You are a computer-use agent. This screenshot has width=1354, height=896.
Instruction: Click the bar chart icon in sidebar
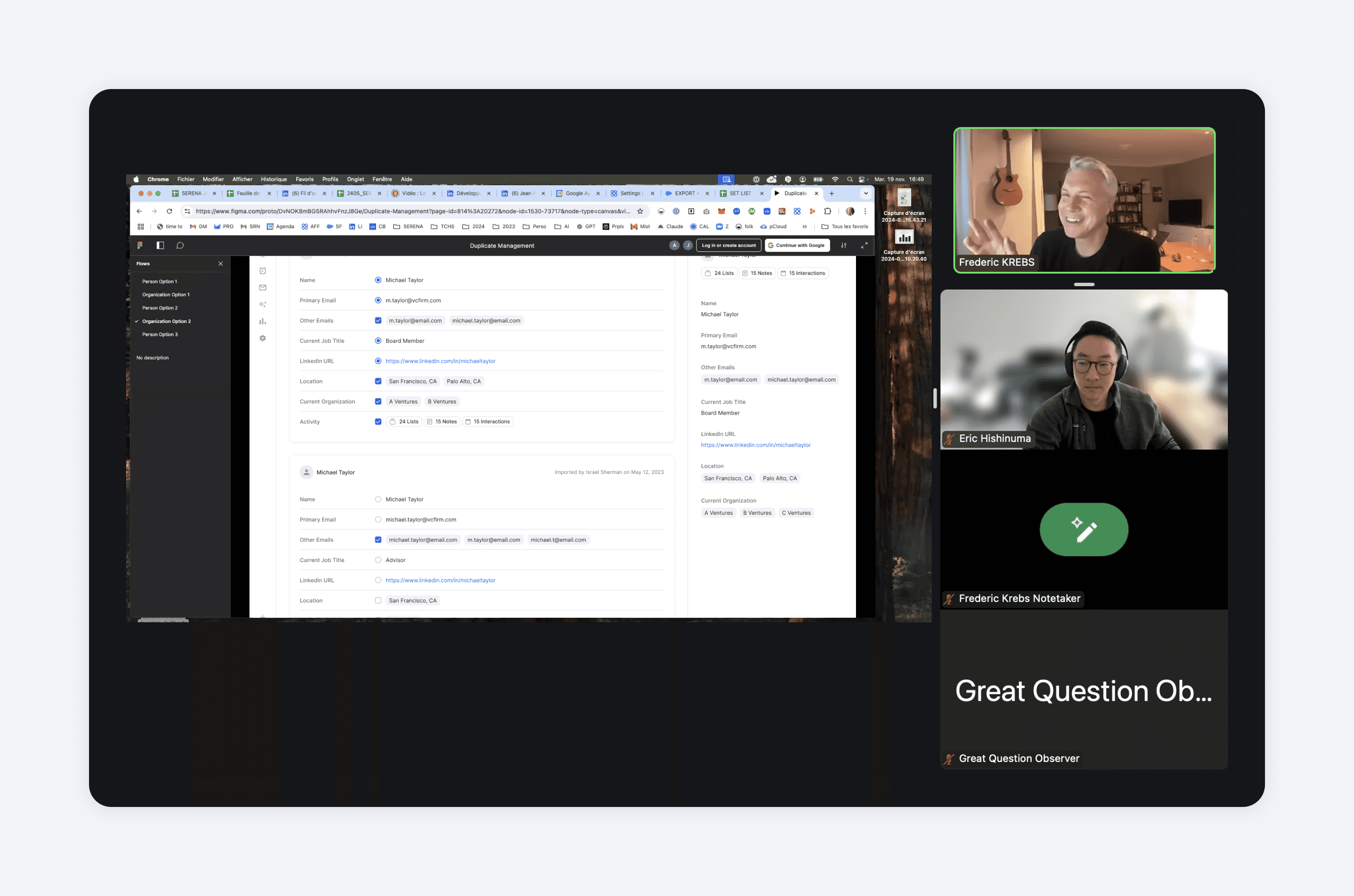coord(263,321)
